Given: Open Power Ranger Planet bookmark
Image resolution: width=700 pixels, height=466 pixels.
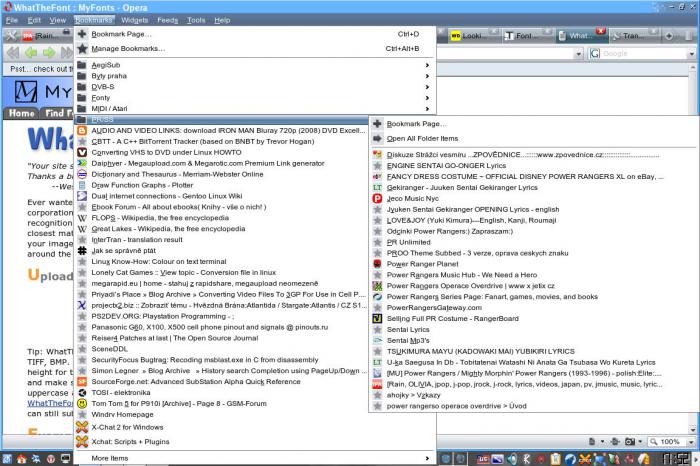Looking at the screenshot, I should 533,264.
